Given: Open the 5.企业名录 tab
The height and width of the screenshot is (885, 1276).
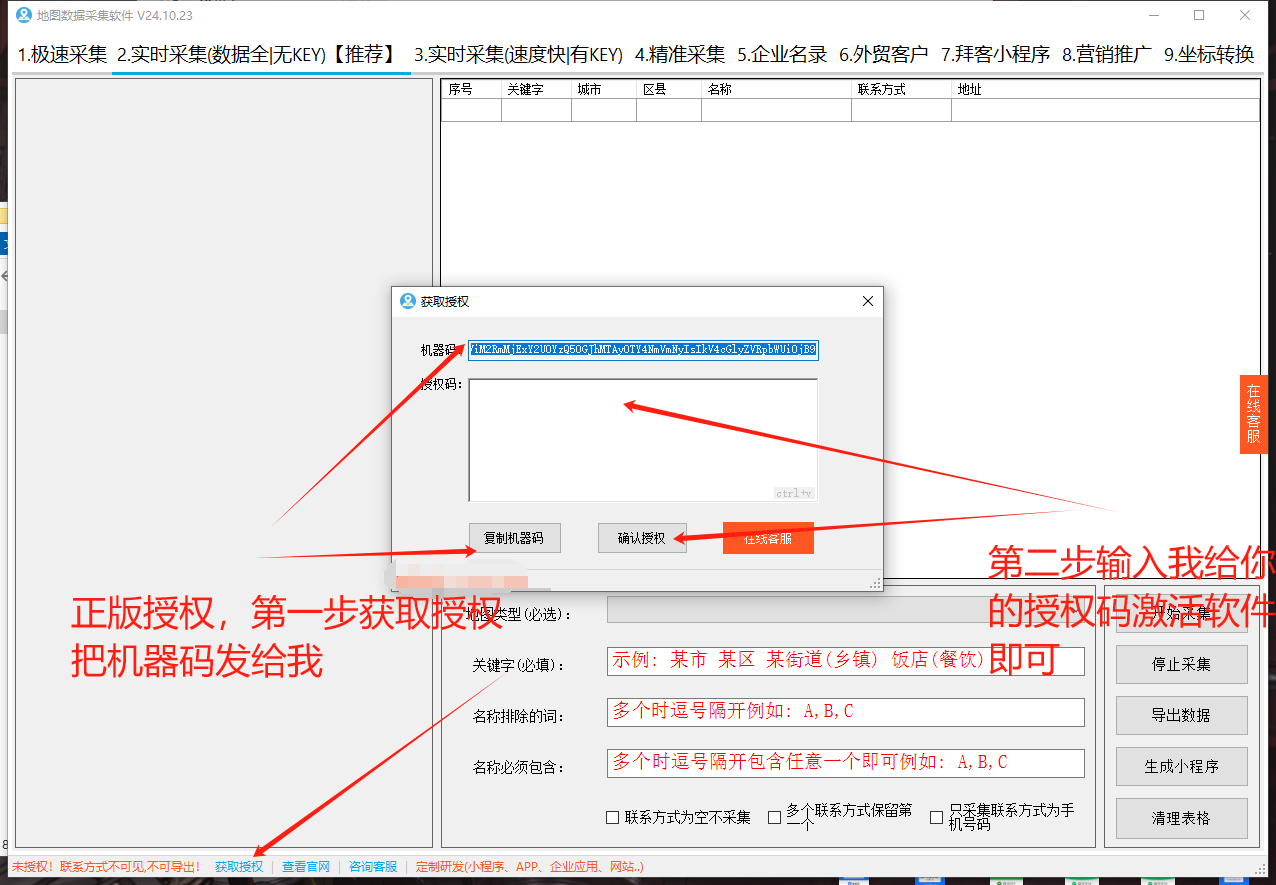Looking at the screenshot, I should pyautogui.click(x=782, y=55).
